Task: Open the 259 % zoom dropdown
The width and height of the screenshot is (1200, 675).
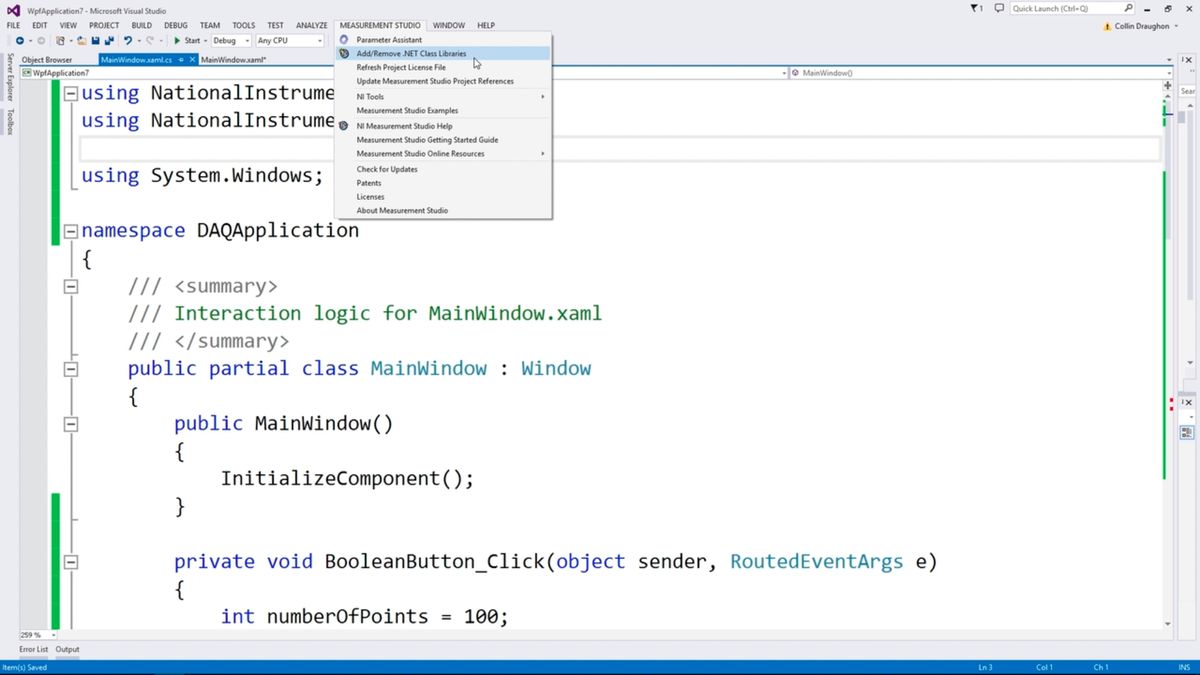Action: [37, 635]
